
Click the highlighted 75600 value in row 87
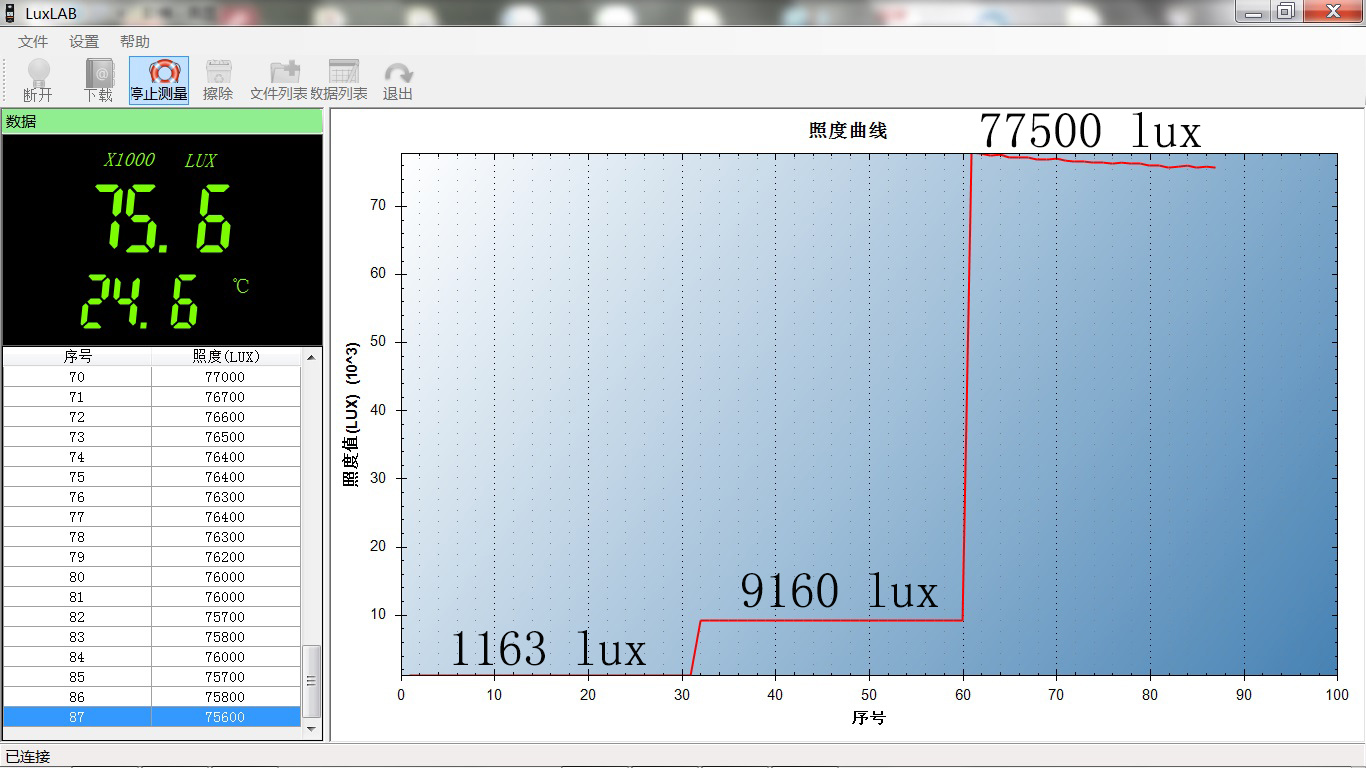pos(225,717)
